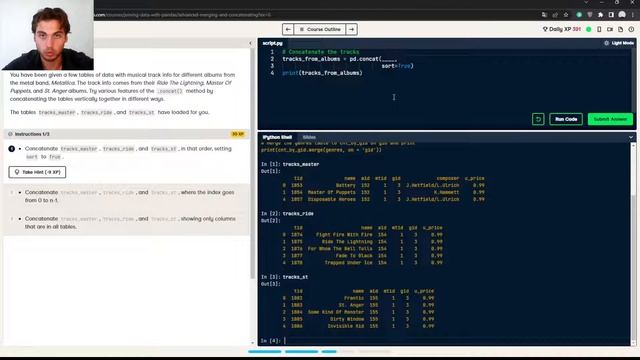Image resolution: width=640 pixels, height=360 pixels.
Task: Click the 'Ride The Lightning' row in tracks_ride output
Action: point(362,242)
